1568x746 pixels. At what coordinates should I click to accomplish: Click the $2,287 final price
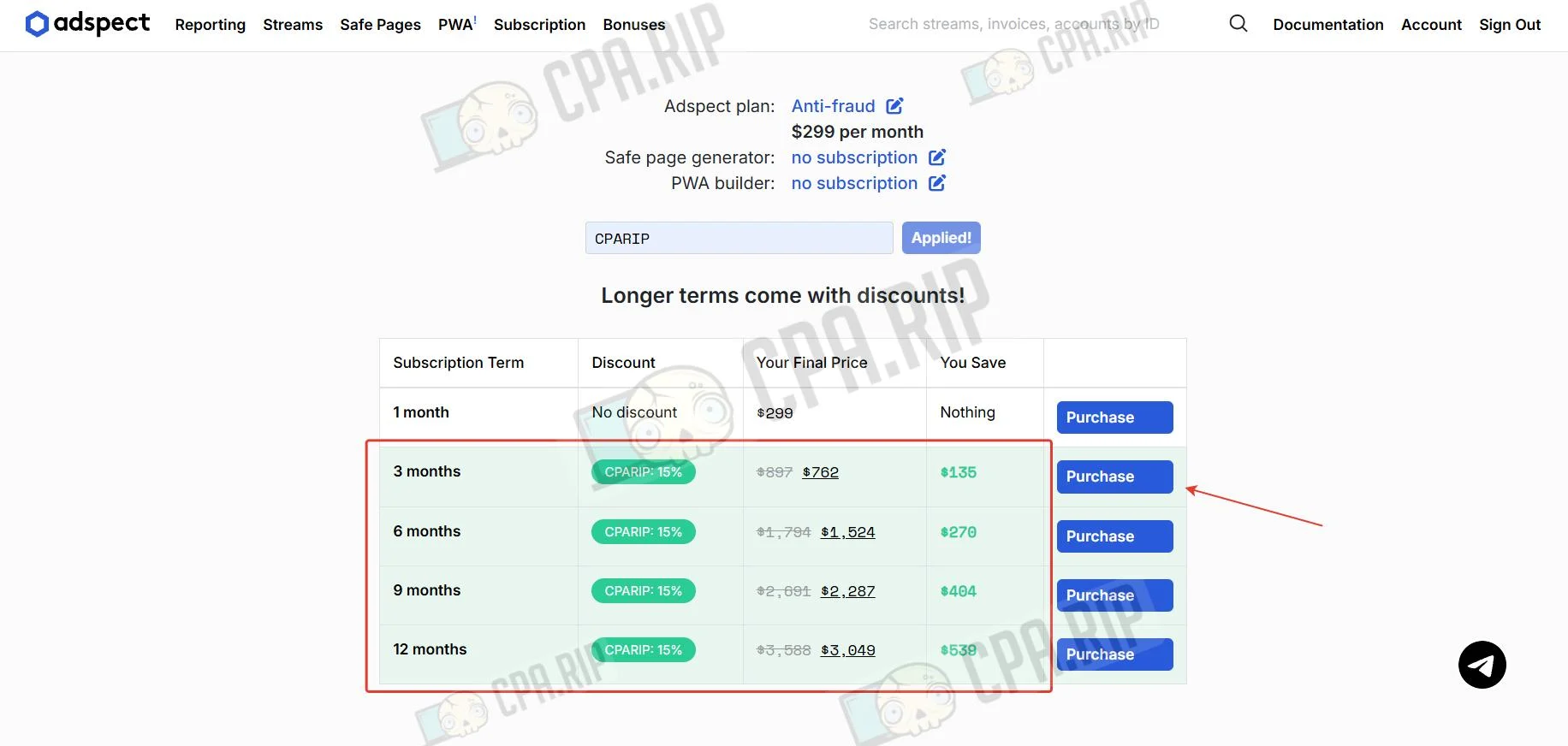[847, 591]
